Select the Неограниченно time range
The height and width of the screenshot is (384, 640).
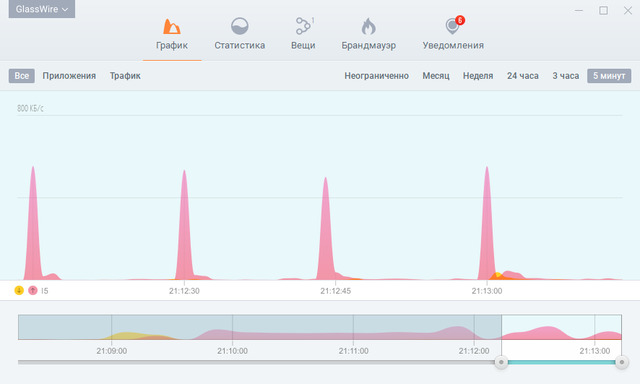(376, 76)
